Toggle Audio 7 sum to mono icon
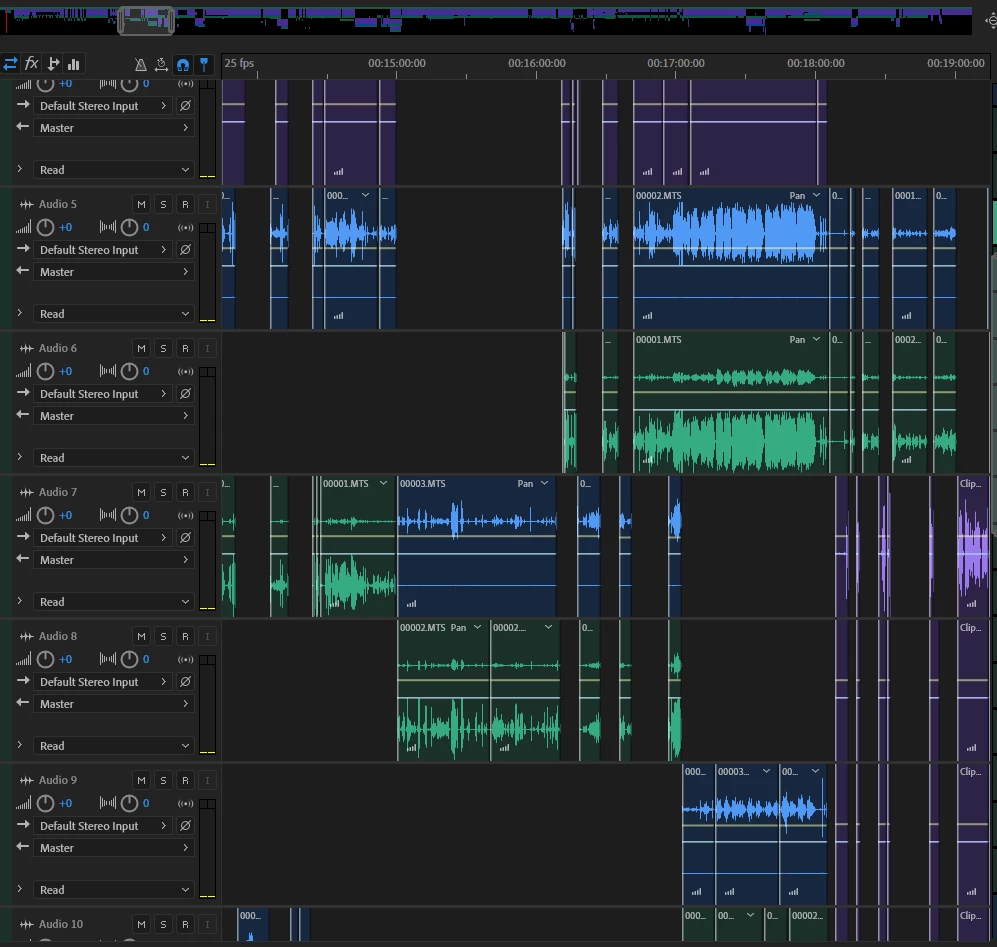 point(185,515)
